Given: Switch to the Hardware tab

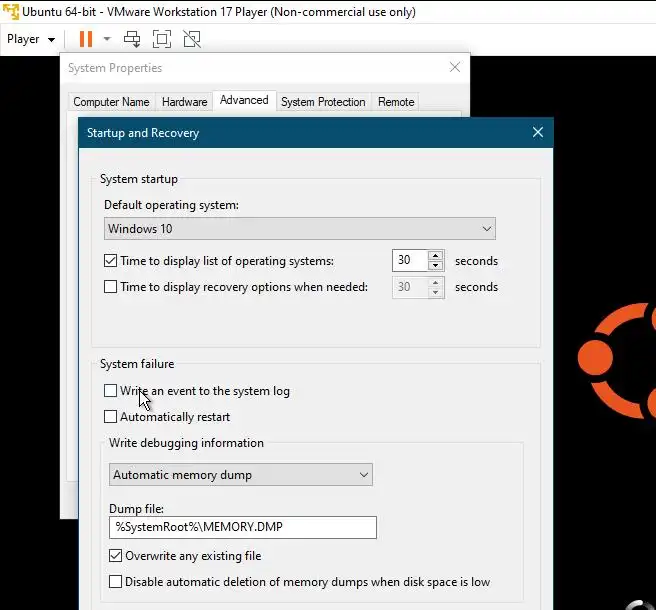Looking at the screenshot, I should coord(184,102).
